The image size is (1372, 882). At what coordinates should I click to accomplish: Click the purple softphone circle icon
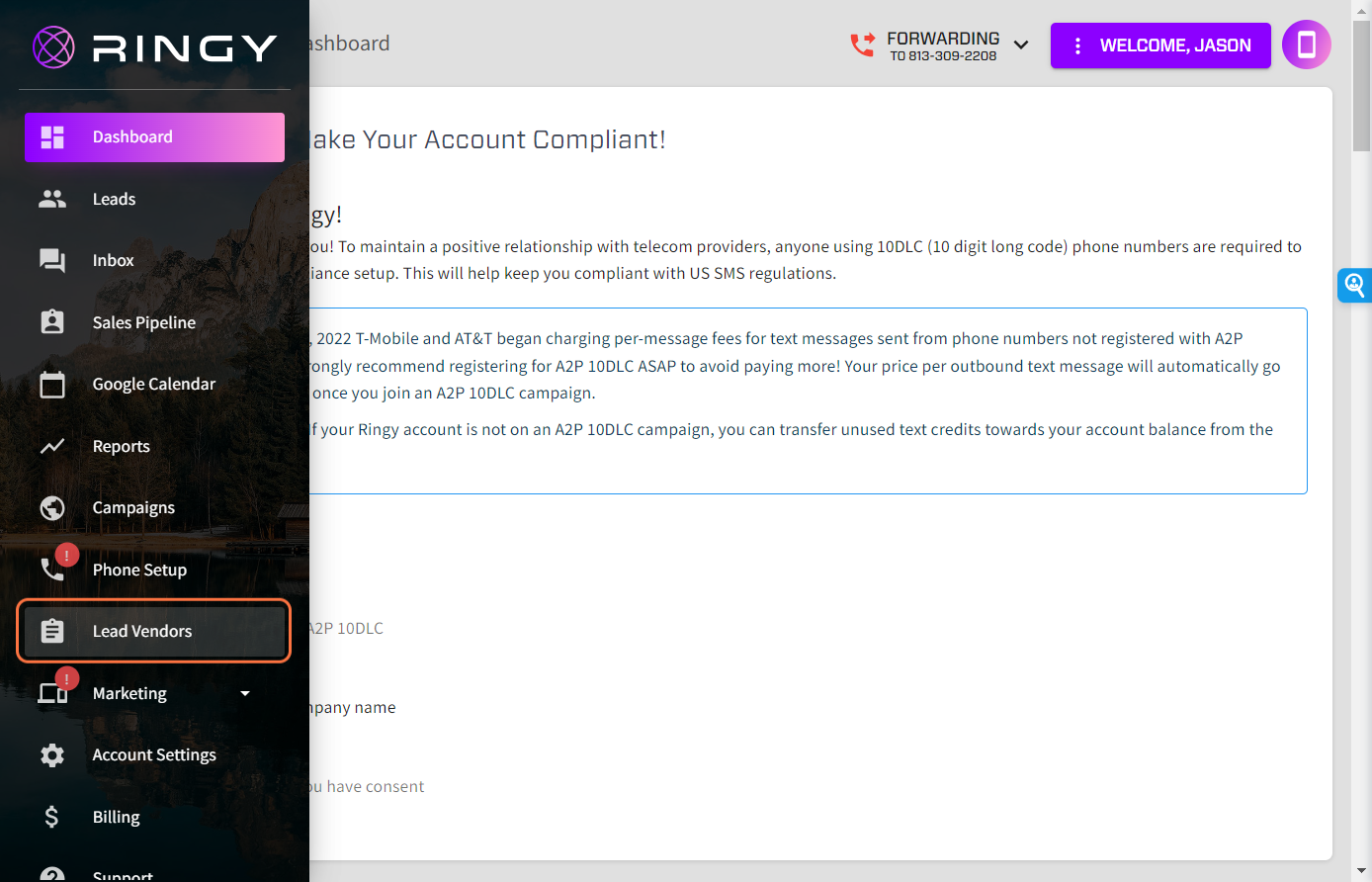point(1307,44)
